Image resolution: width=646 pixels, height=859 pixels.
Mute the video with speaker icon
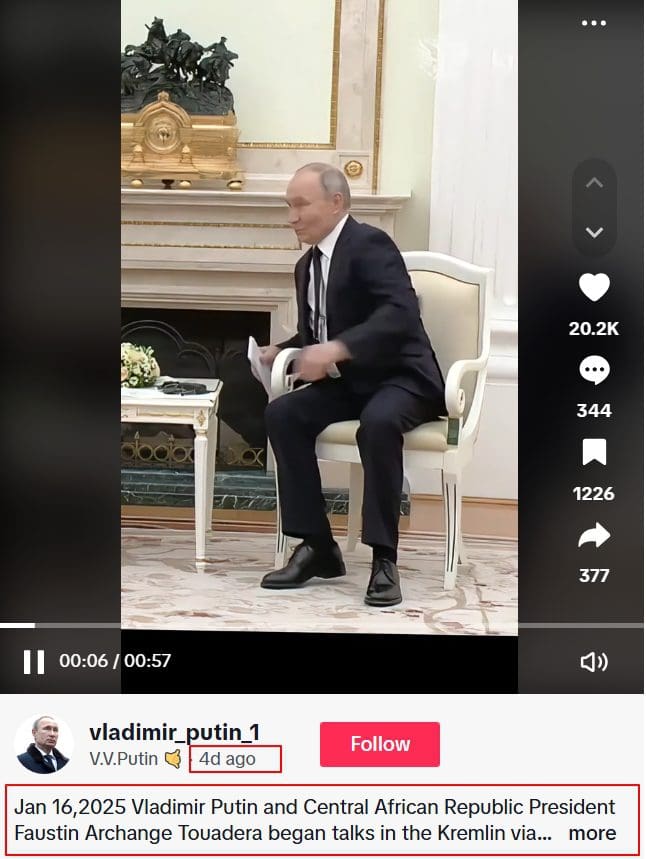click(594, 662)
